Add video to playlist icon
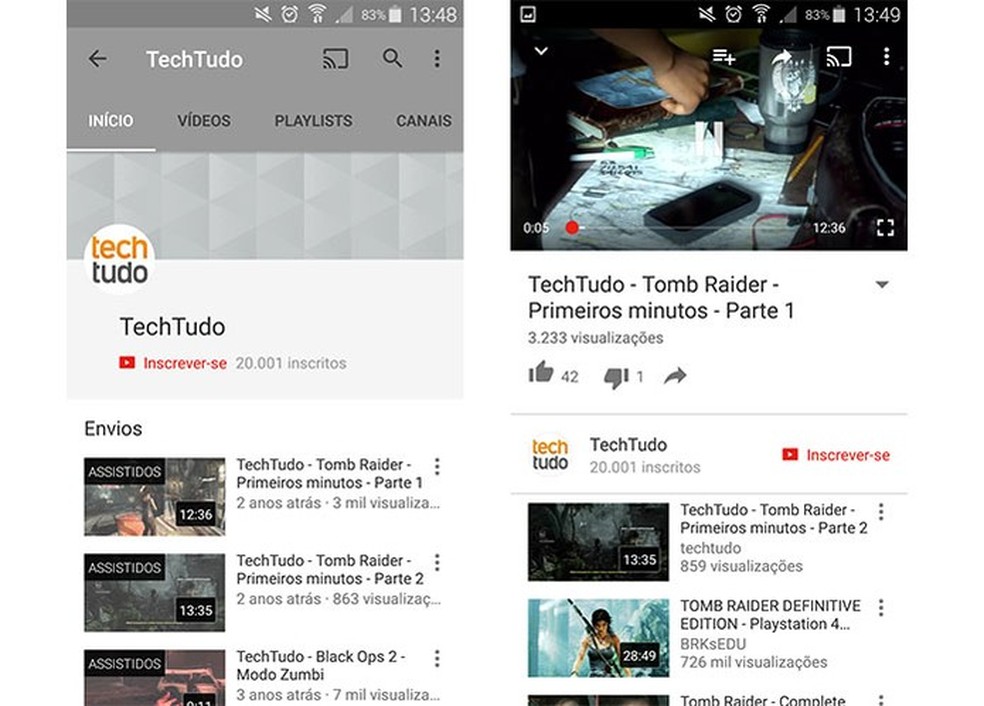Screen dimensions: 984x706 724,57
